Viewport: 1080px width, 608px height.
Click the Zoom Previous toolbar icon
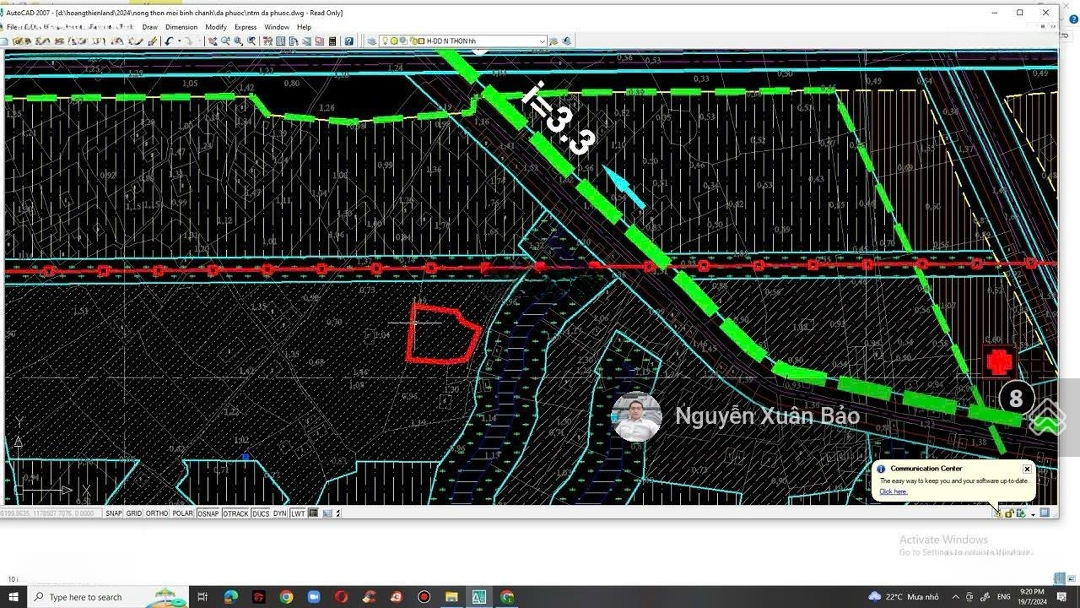click(251, 41)
